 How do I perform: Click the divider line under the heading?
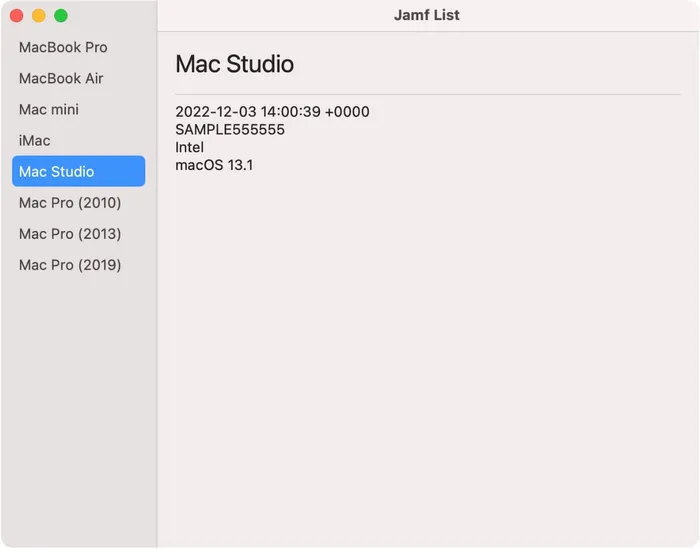point(428,94)
